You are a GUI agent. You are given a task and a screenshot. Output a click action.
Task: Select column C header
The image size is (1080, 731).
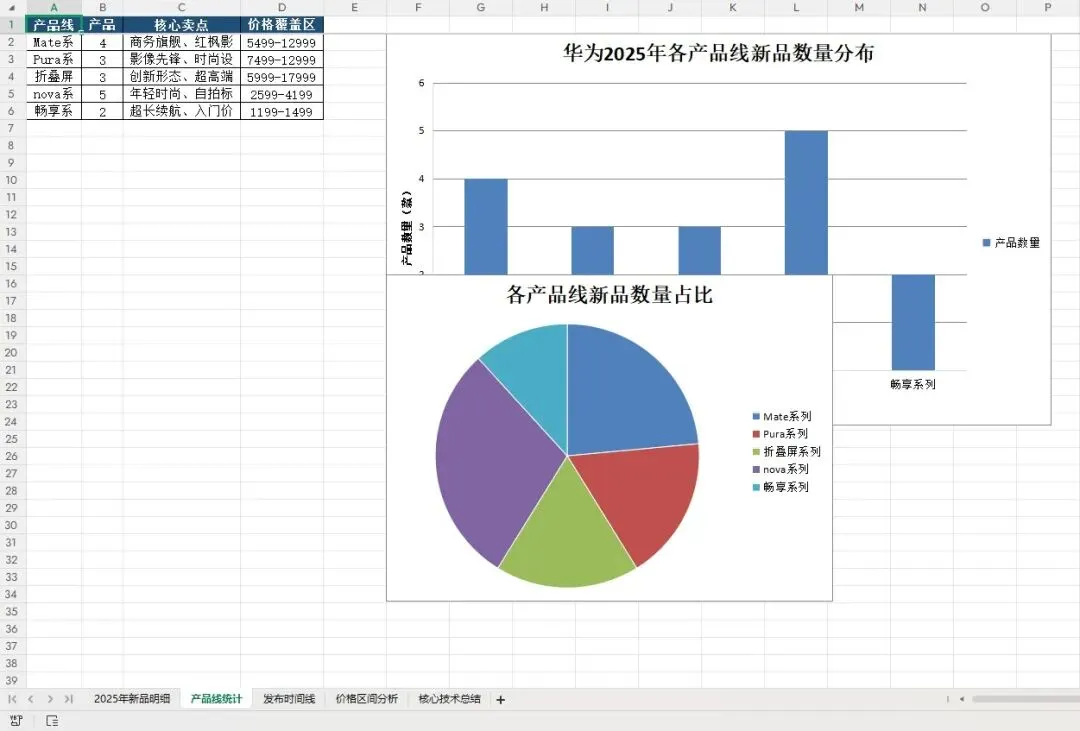tap(182, 8)
